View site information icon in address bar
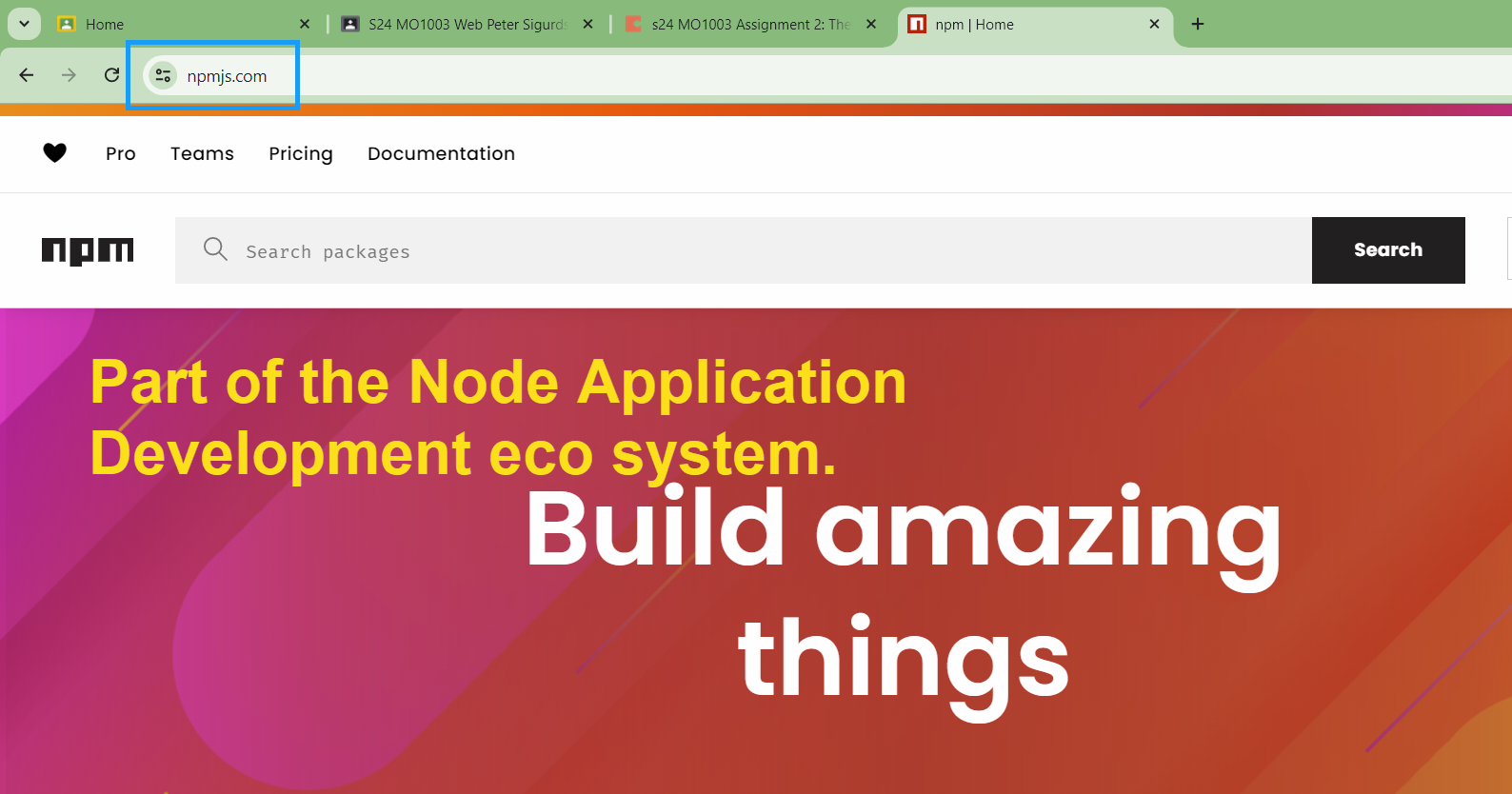 [x=163, y=76]
